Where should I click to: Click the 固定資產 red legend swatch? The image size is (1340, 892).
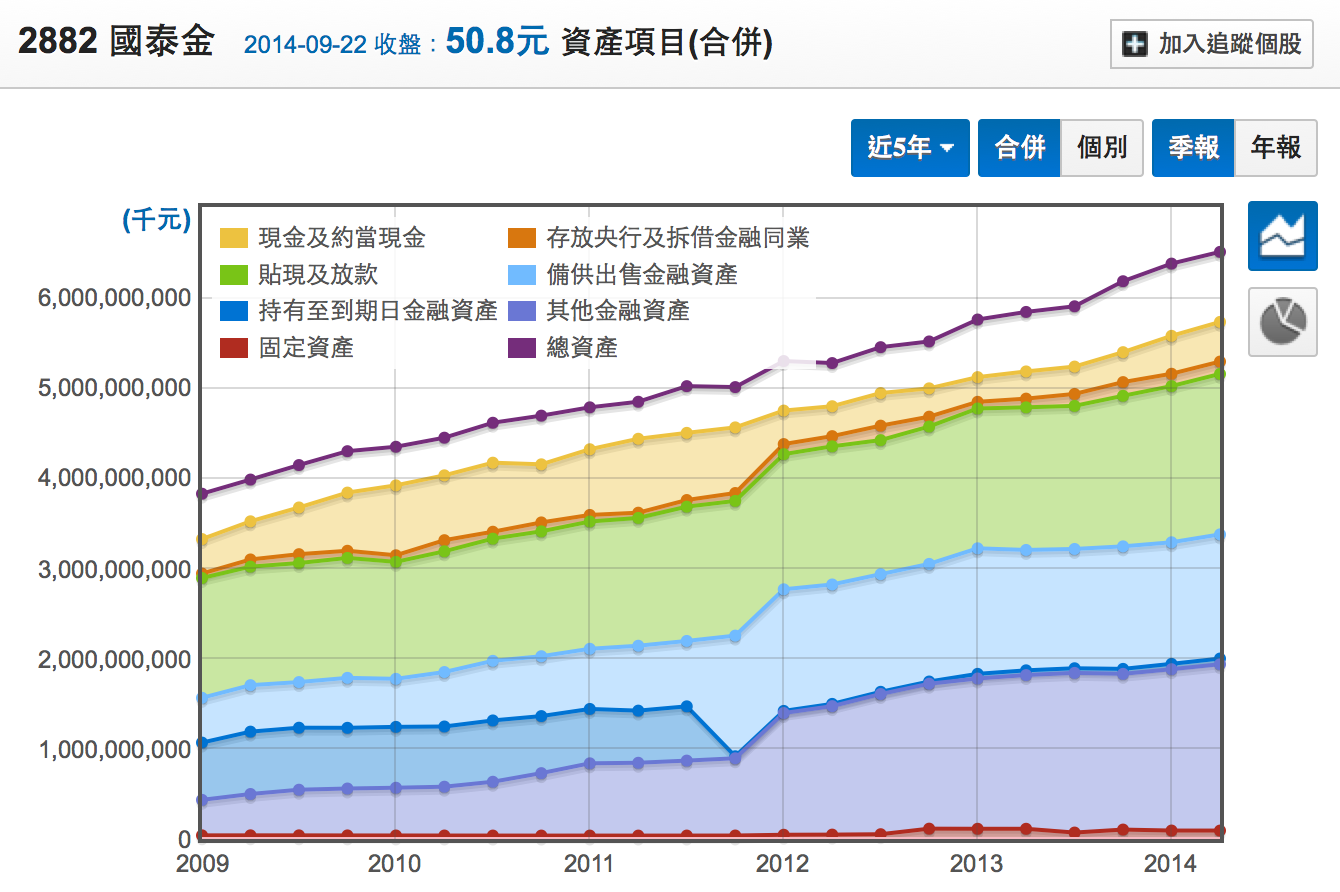[234, 348]
